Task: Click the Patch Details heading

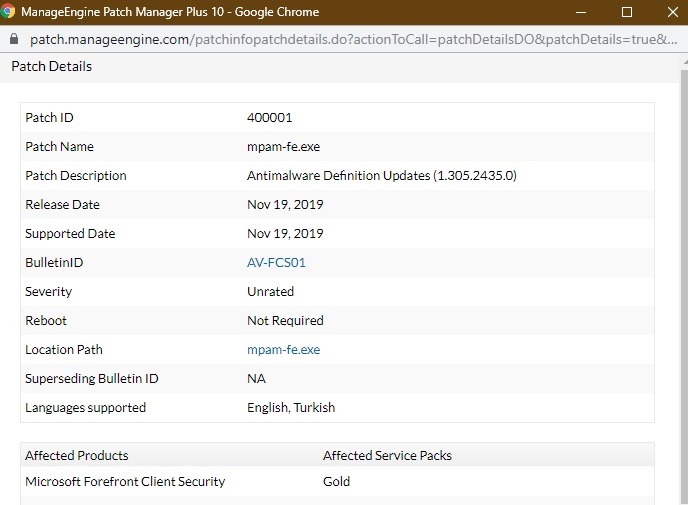Action: click(x=52, y=66)
